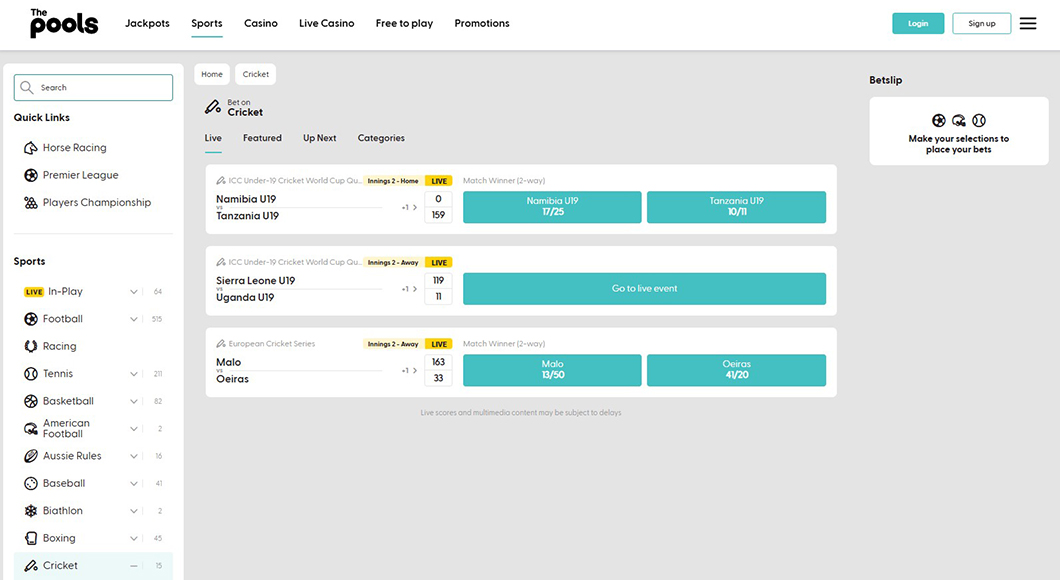Image resolution: width=1060 pixels, height=580 pixels.
Task: Switch to the Live tab
Action: click(213, 138)
